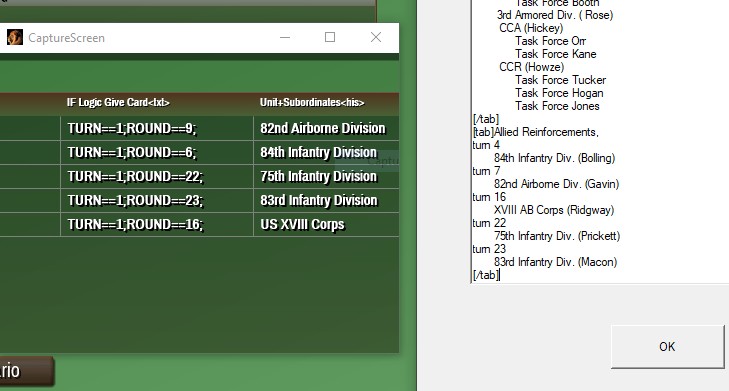Click the TURN==1;ROUND==16; logic cell

click(x=157, y=225)
